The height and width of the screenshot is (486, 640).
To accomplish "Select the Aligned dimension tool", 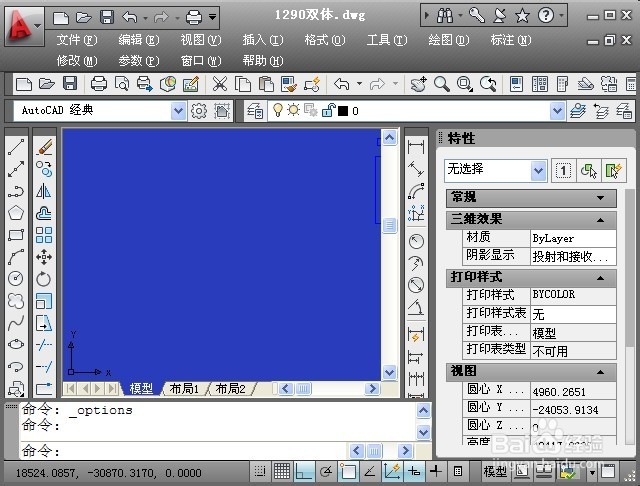I will point(416,169).
